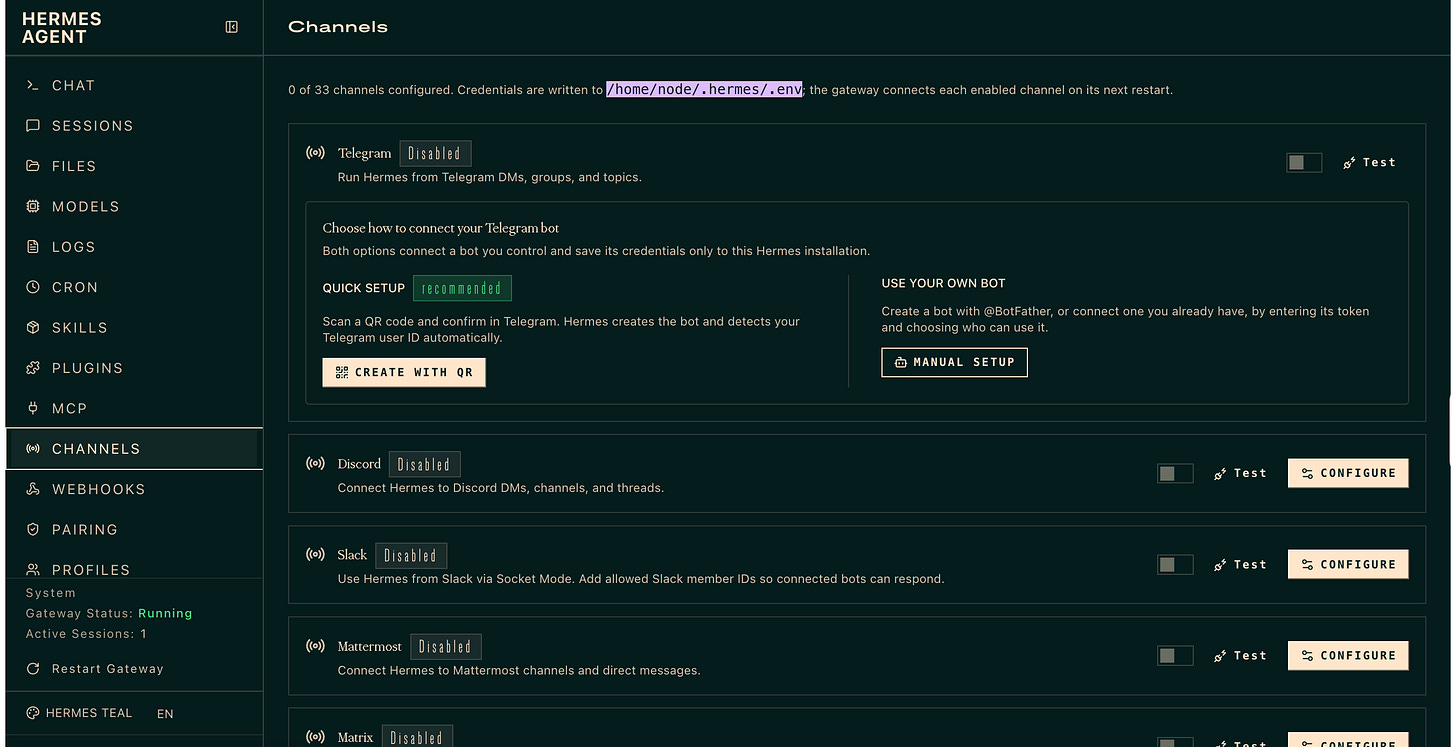Click the Hermes Teal palette icon
1456x747 pixels.
32,713
